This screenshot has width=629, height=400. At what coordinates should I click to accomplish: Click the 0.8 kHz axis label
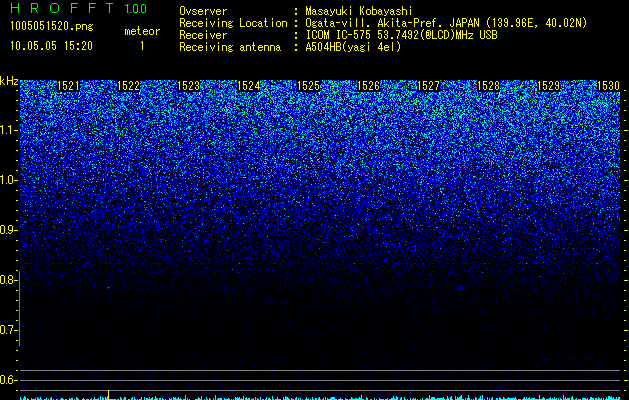click(x=8, y=280)
